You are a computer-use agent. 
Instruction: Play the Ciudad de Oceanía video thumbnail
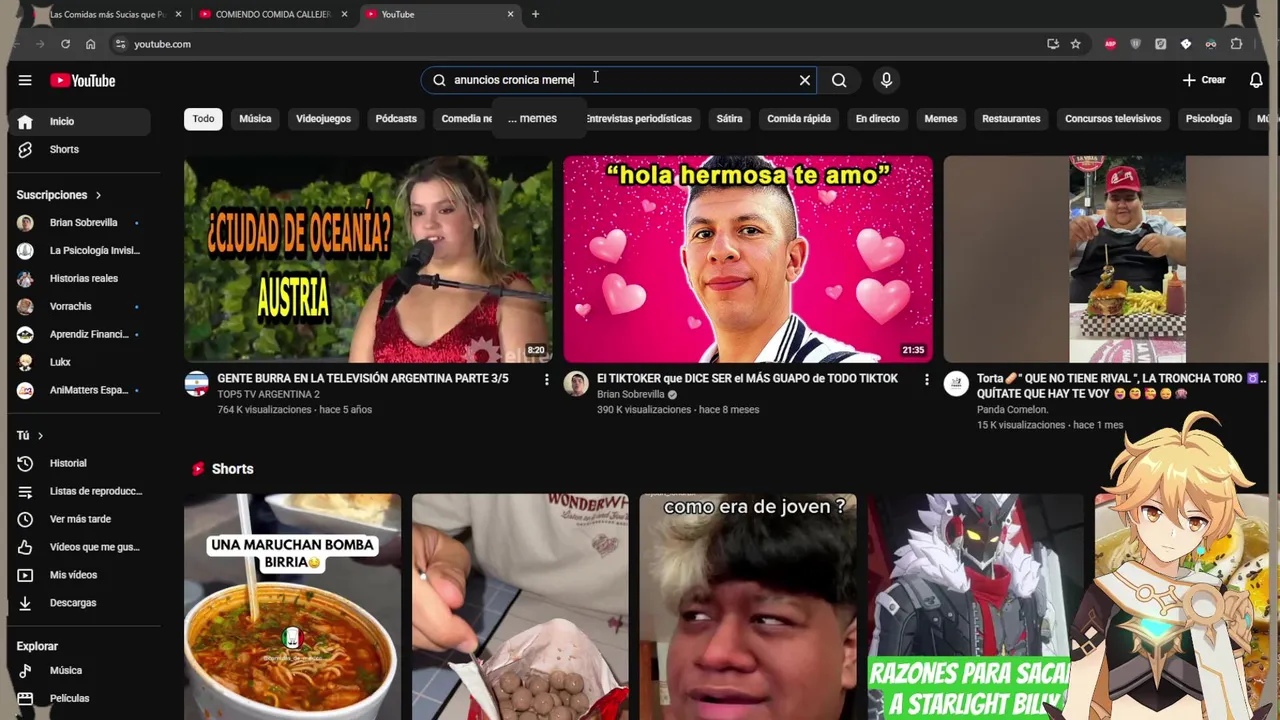pos(368,259)
